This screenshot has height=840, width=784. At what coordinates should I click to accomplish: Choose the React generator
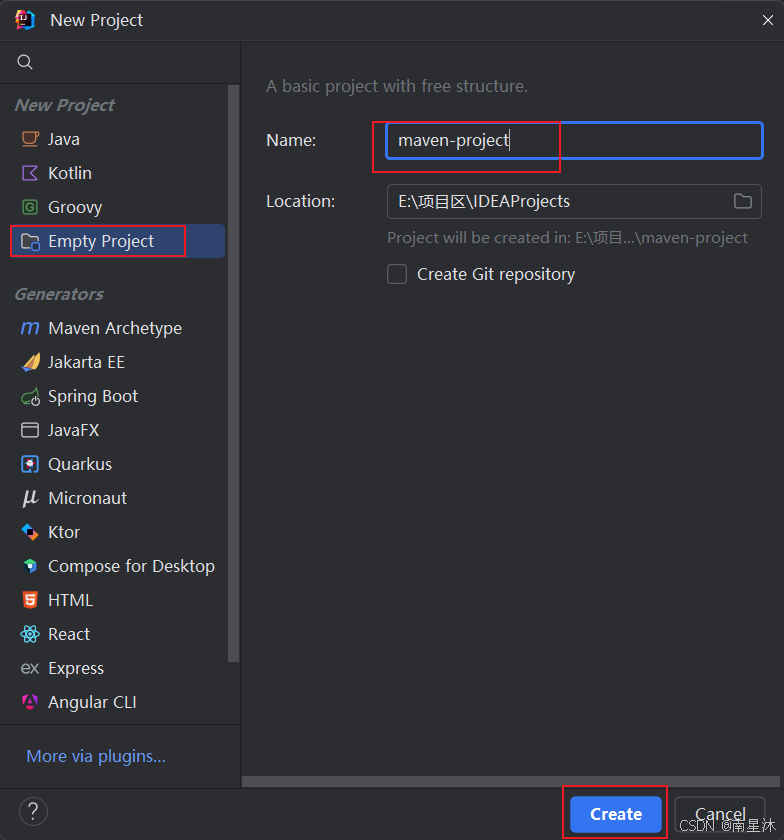(x=117, y=634)
